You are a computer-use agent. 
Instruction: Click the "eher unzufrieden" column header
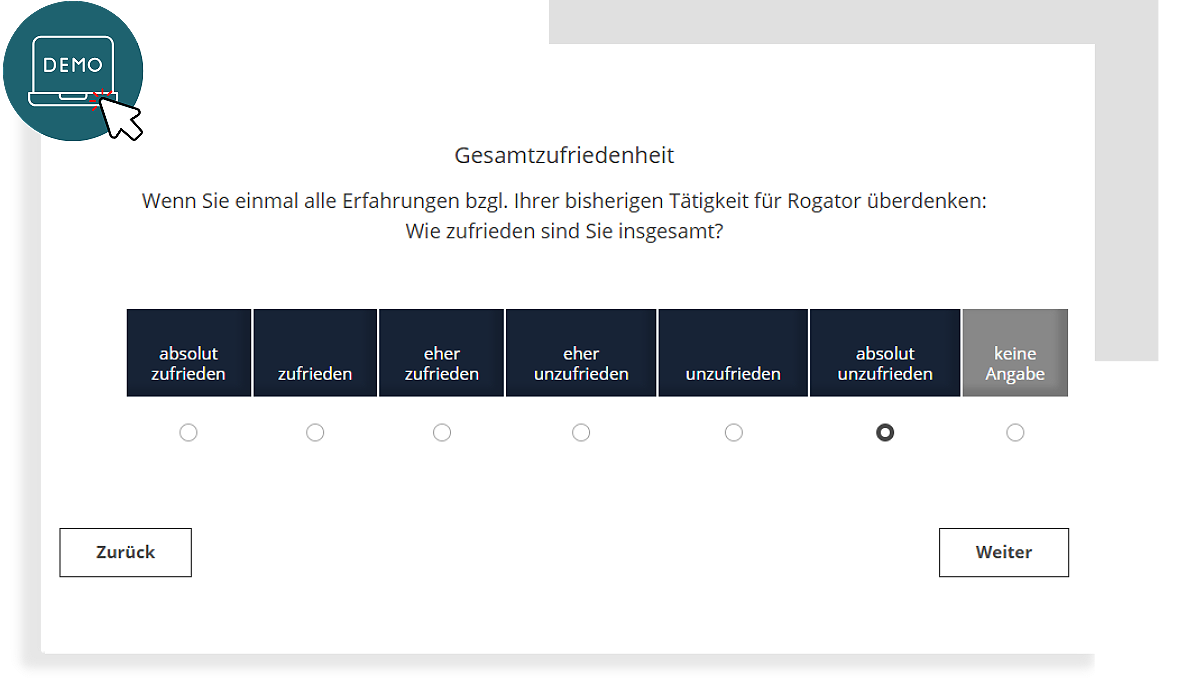pos(581,352)
